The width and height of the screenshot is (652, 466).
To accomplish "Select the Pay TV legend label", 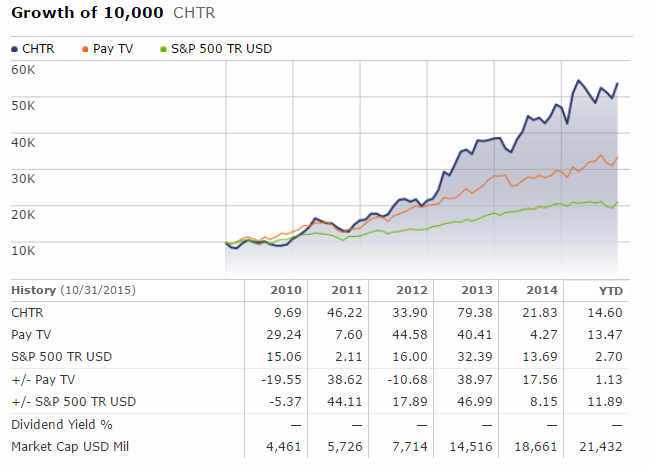I will click(113, 49).
